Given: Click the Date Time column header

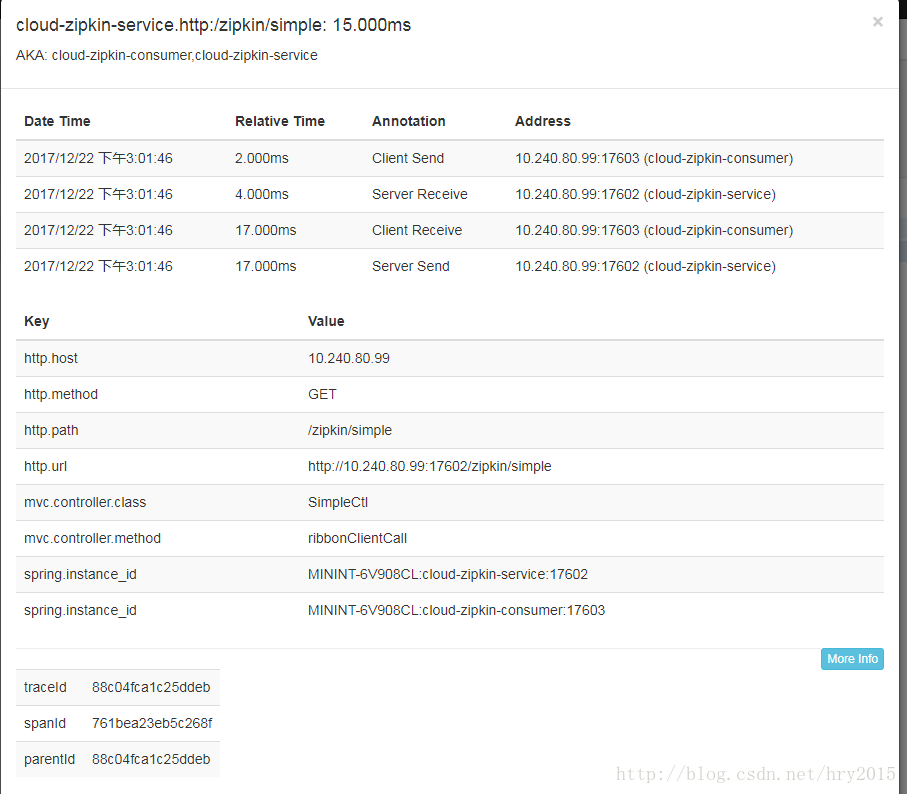Looking at the screenshot, I should click(57, 121).
